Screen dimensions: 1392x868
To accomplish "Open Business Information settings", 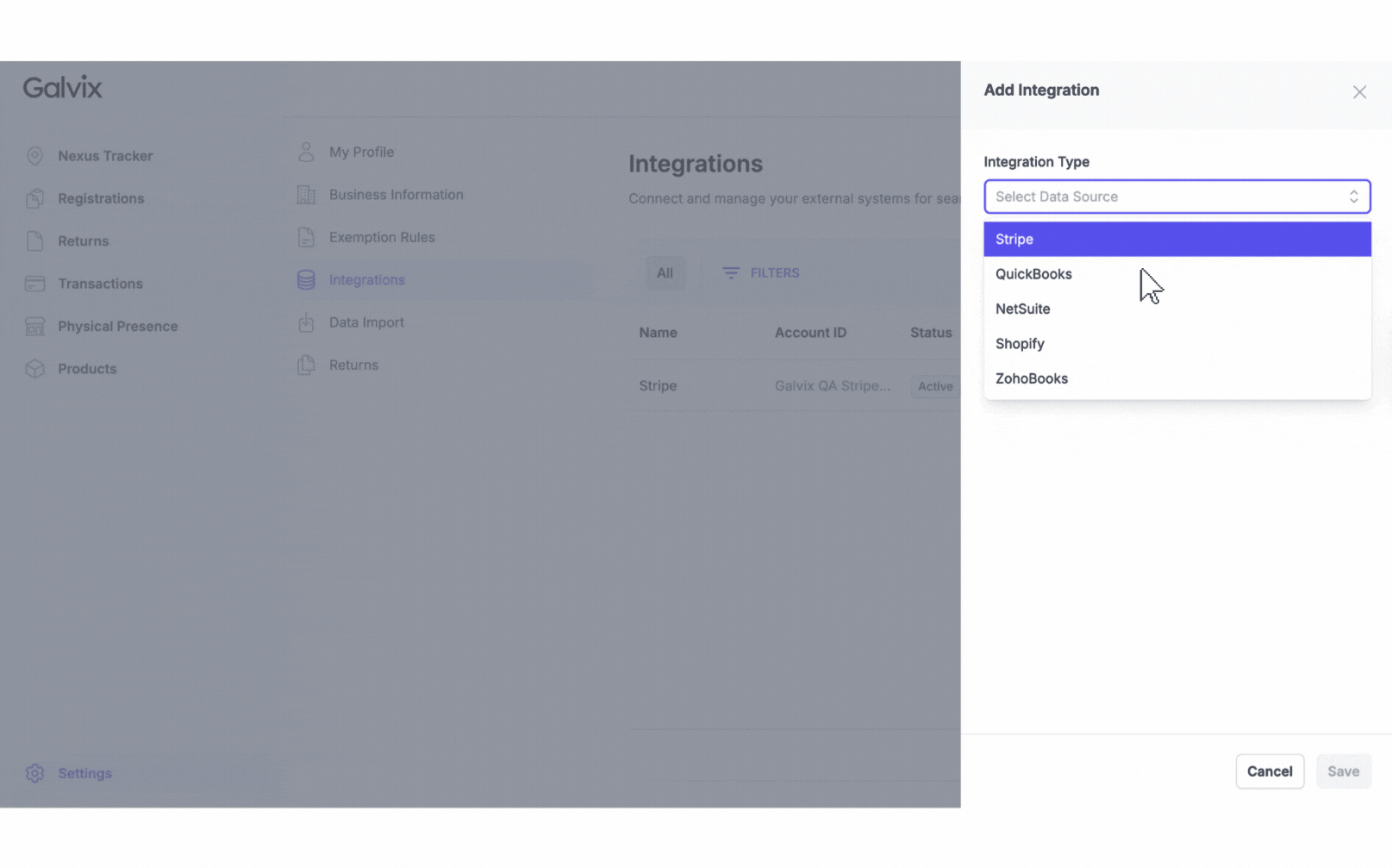I will click(x=396, y=195).
